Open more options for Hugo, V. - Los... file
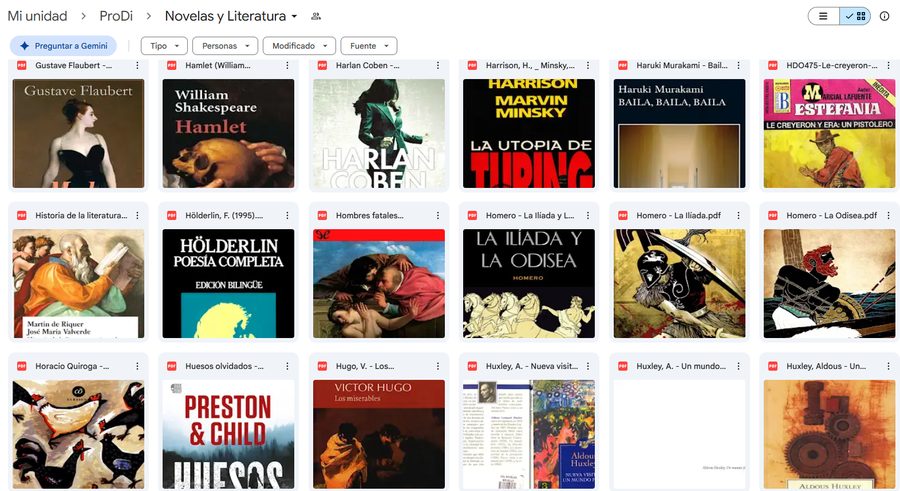Viewport: 900px width, 491px height. pos(438,366)
